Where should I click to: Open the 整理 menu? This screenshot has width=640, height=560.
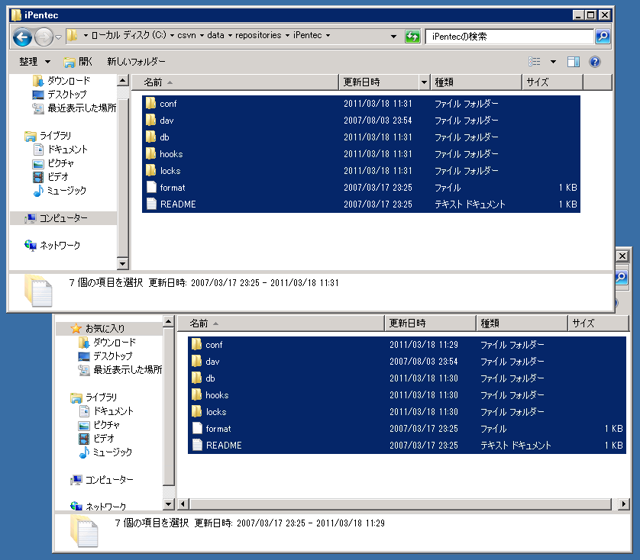pos(35,62)
